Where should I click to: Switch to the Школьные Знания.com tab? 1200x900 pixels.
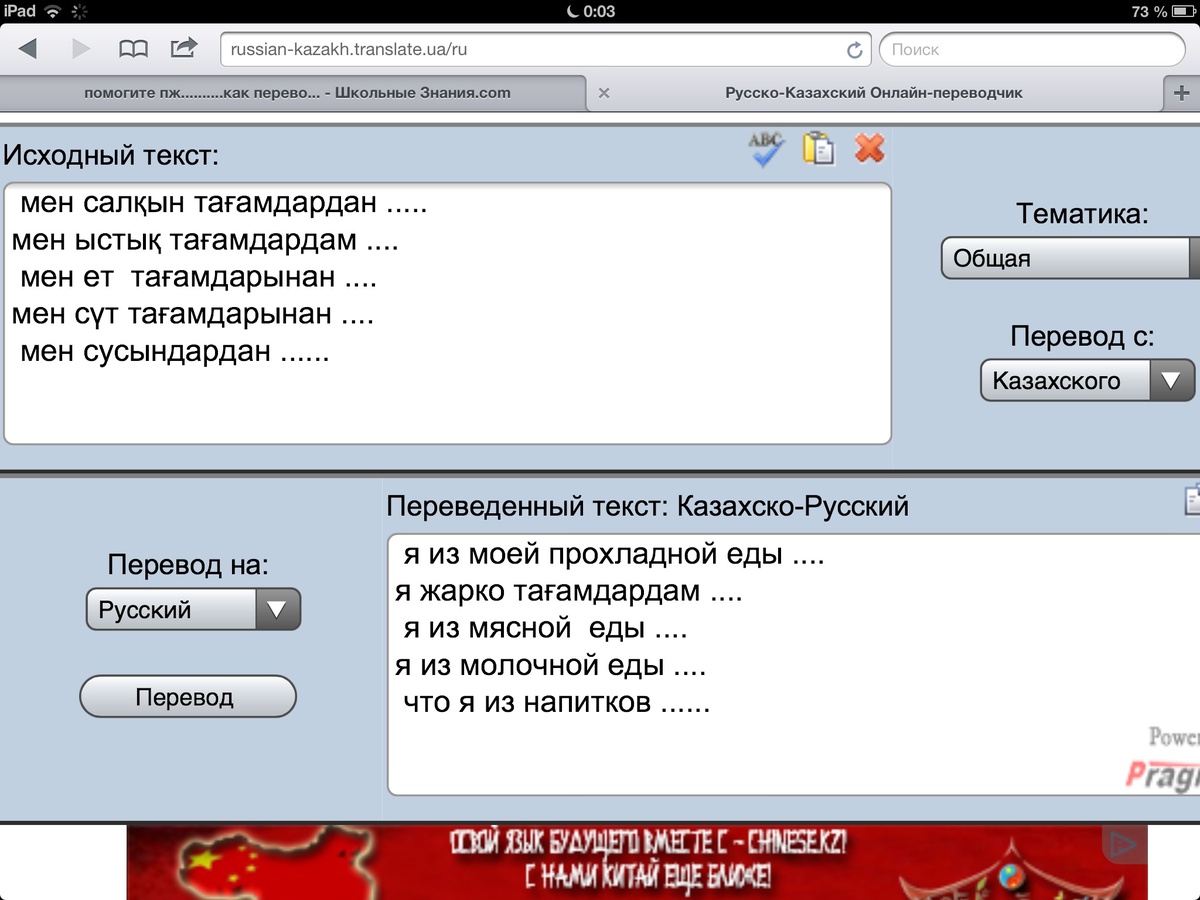pyautogui.click(x=297, y=93)
